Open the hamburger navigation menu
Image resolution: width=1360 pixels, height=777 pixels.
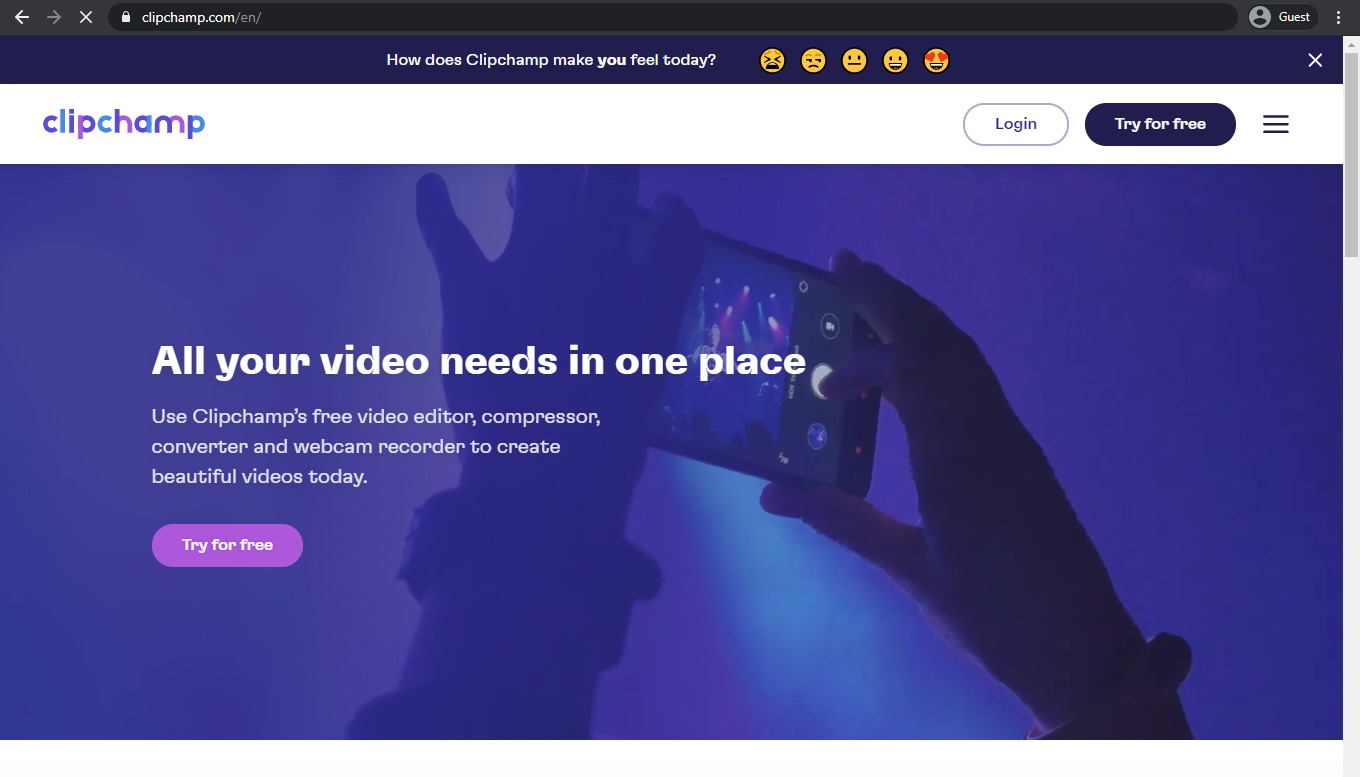[1275, 124]
